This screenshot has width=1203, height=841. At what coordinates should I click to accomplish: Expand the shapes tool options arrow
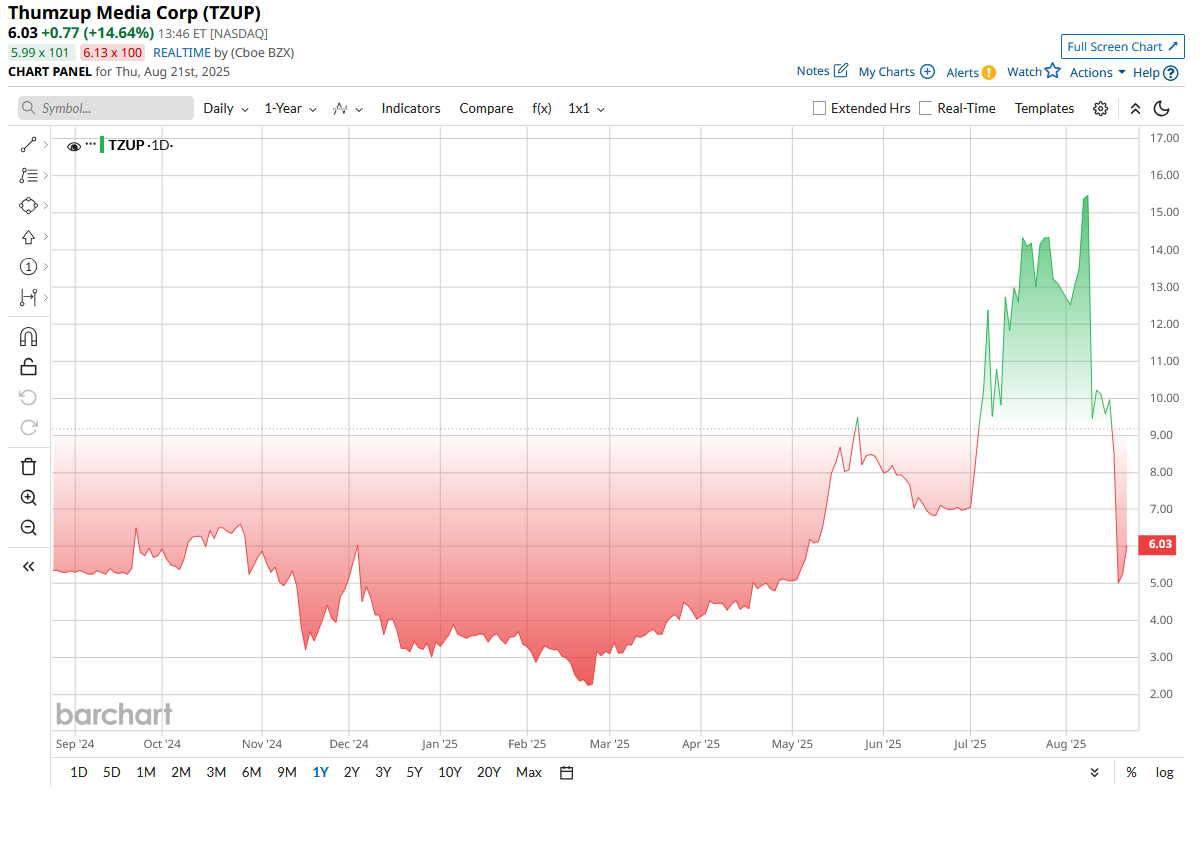click(x=46, y=206)
